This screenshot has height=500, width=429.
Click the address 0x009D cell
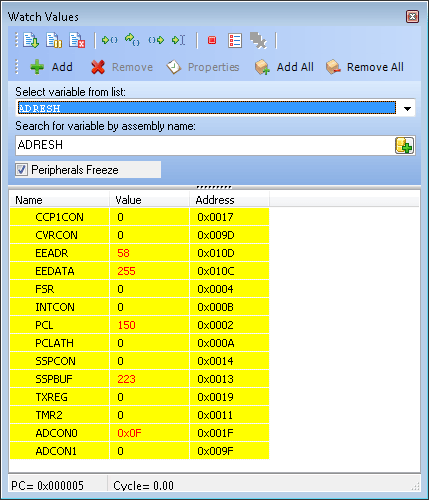coord(229,235)
